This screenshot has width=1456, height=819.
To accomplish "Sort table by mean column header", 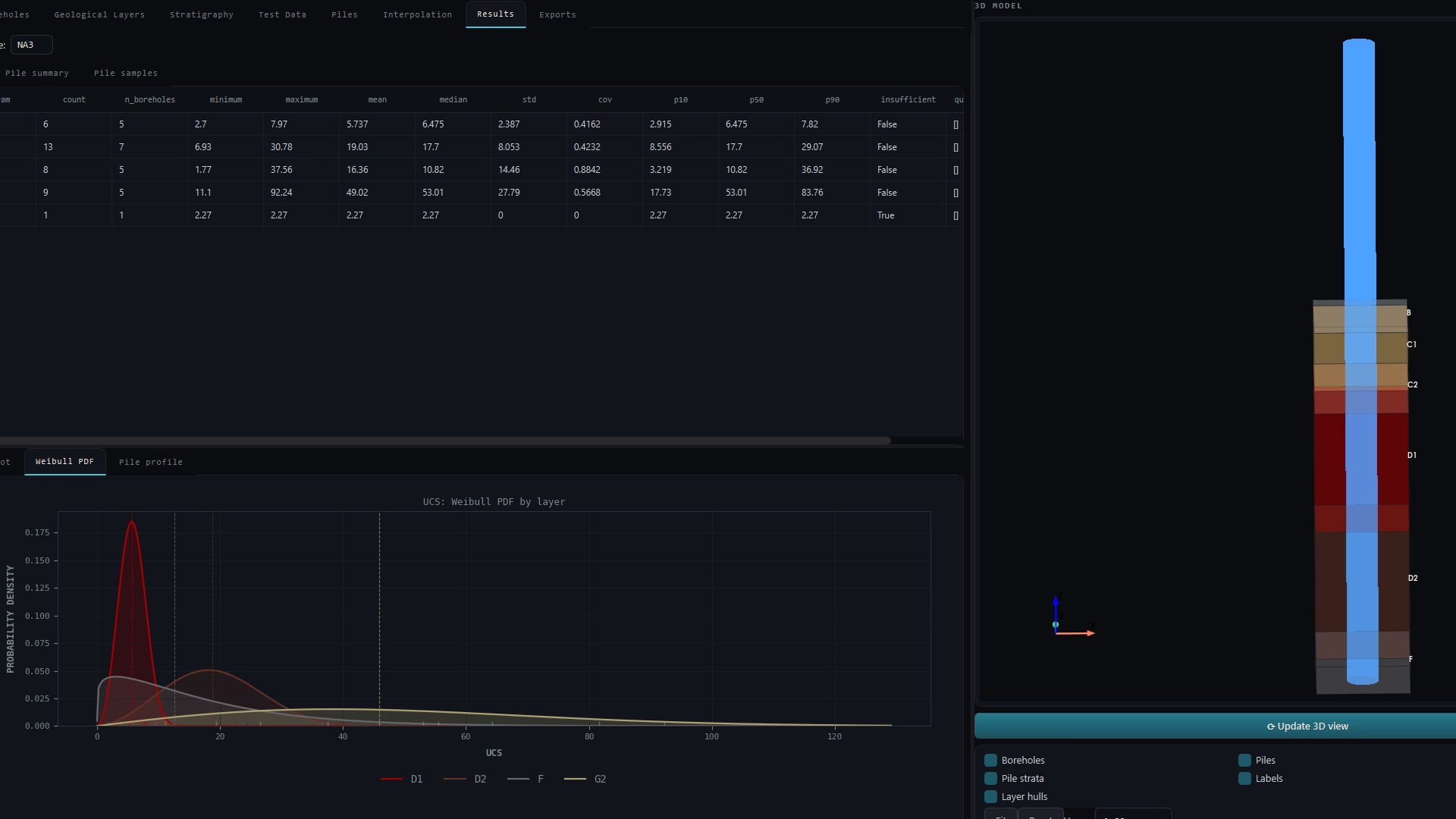I will [x=378, y=100].
